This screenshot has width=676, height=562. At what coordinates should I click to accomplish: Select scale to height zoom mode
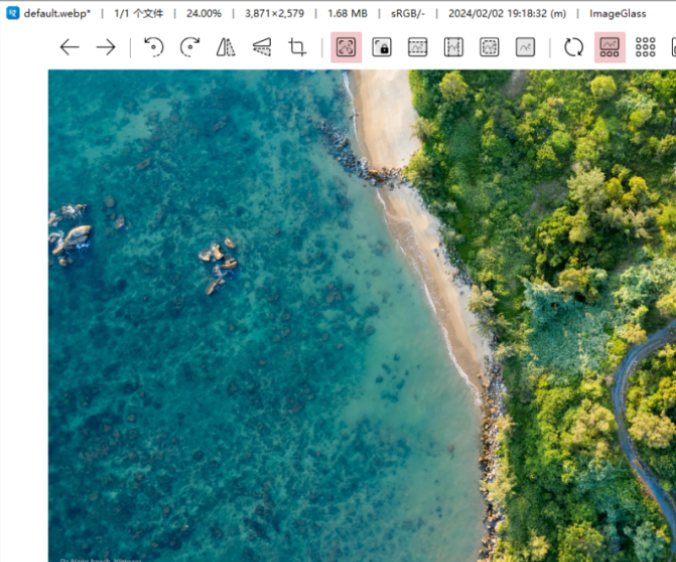coord(454,47)
